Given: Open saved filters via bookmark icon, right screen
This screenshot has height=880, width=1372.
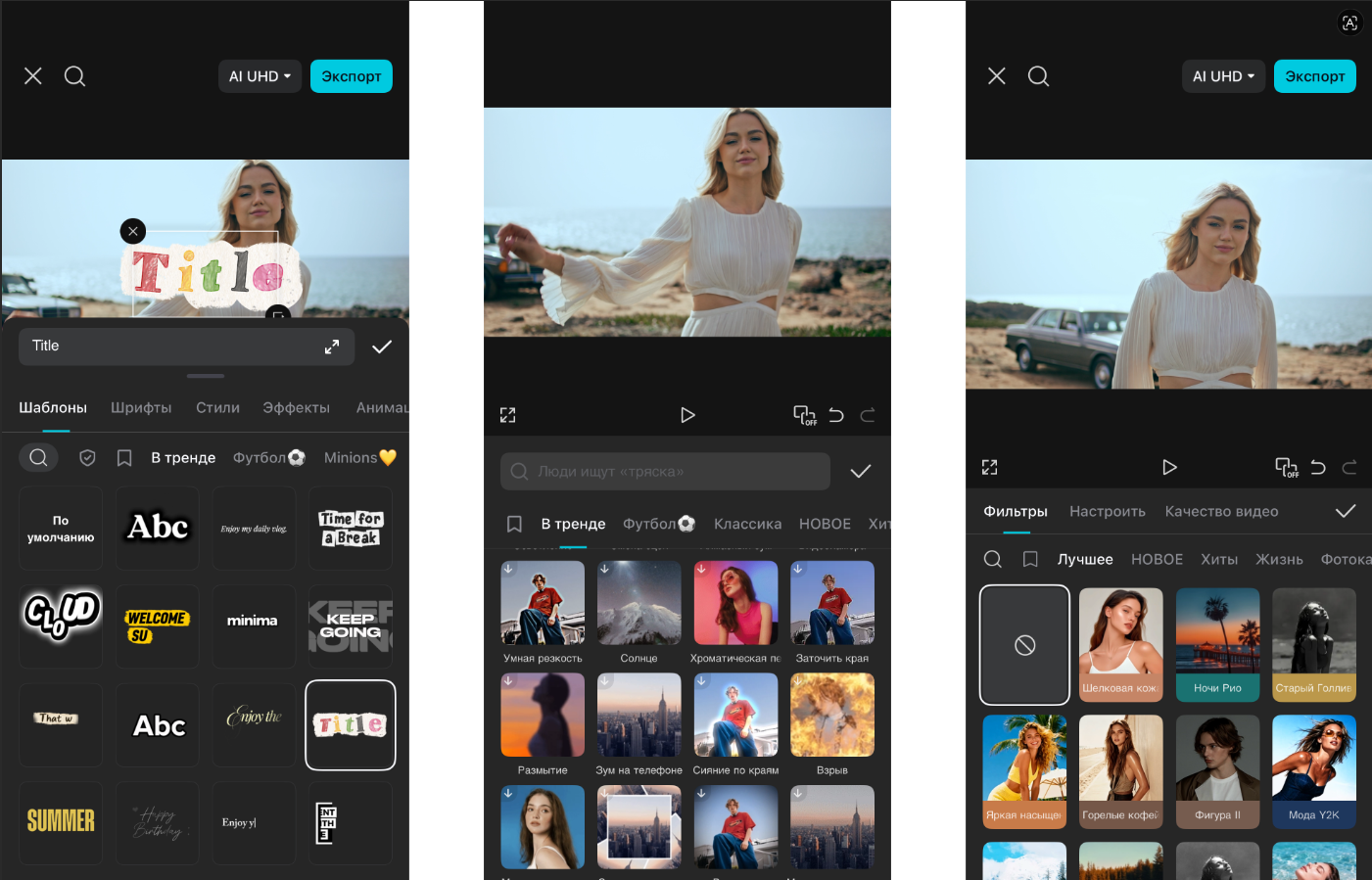Looking at the screenshot, I should [x=1030, y=559].
